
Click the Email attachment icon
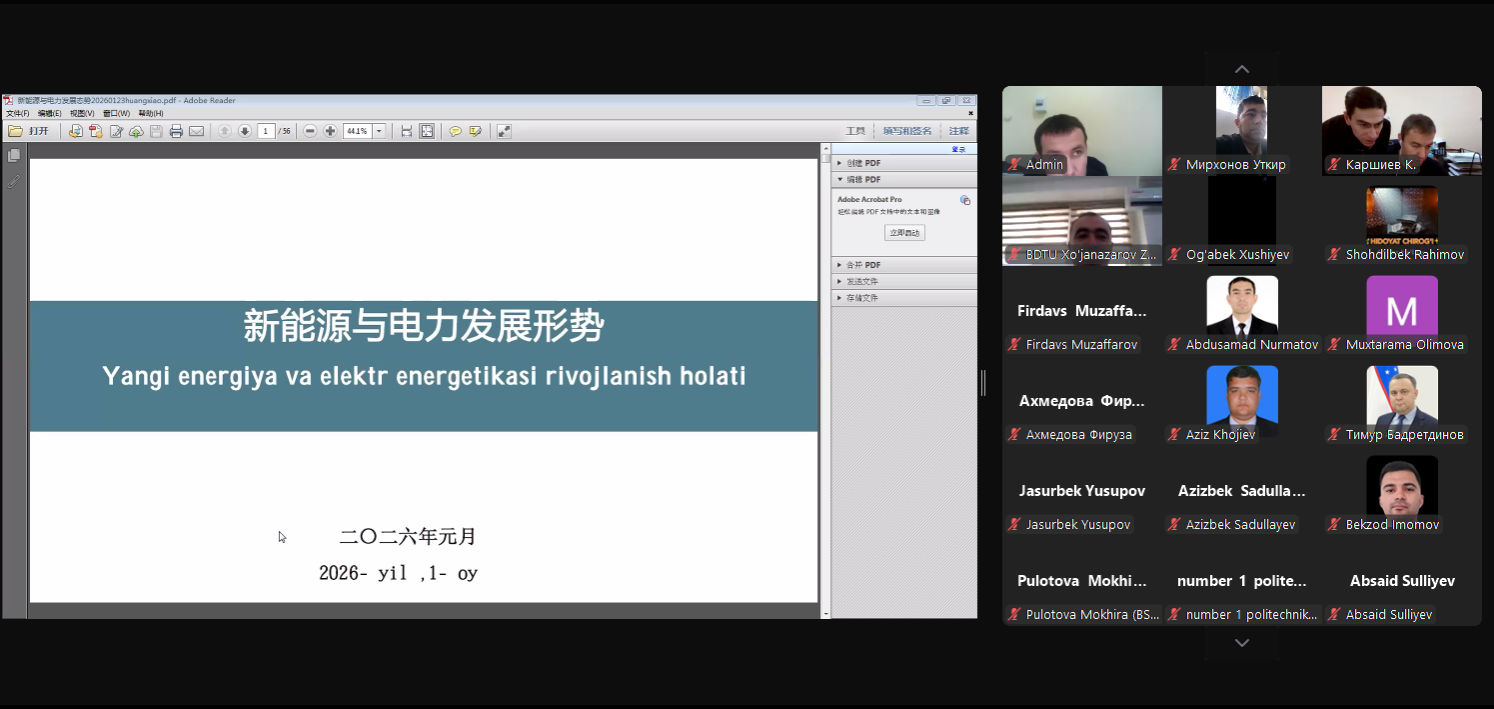pyautogui.click(x=194, y=130)
